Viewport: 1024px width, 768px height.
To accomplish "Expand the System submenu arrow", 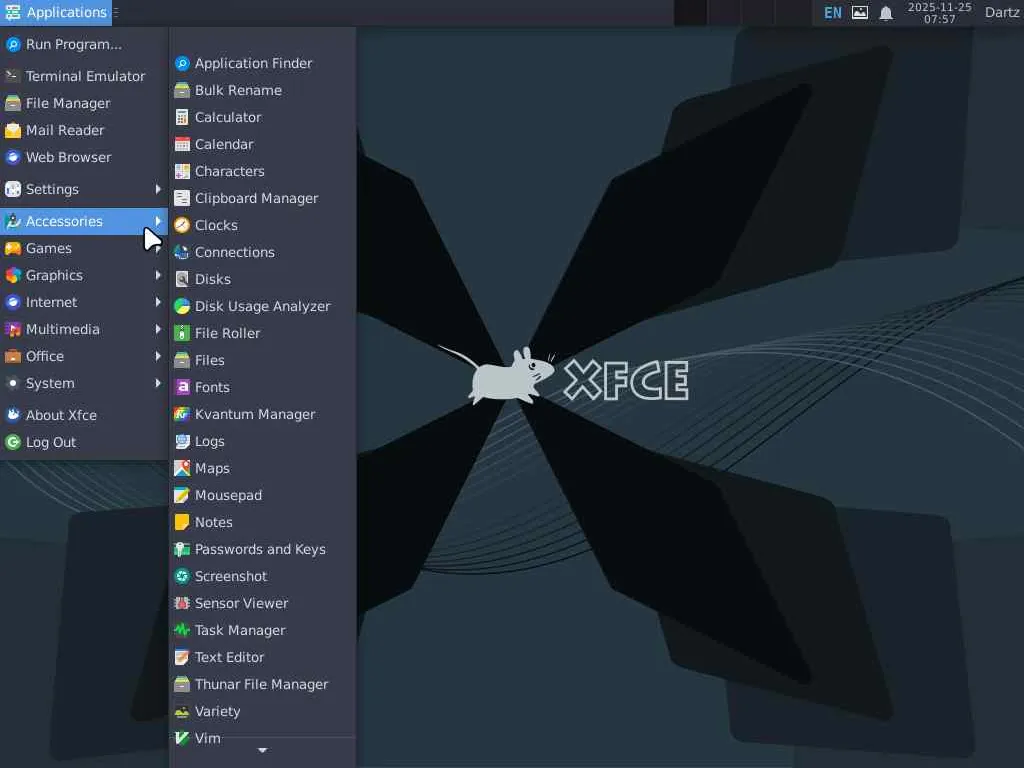I will tap(158, 383).
